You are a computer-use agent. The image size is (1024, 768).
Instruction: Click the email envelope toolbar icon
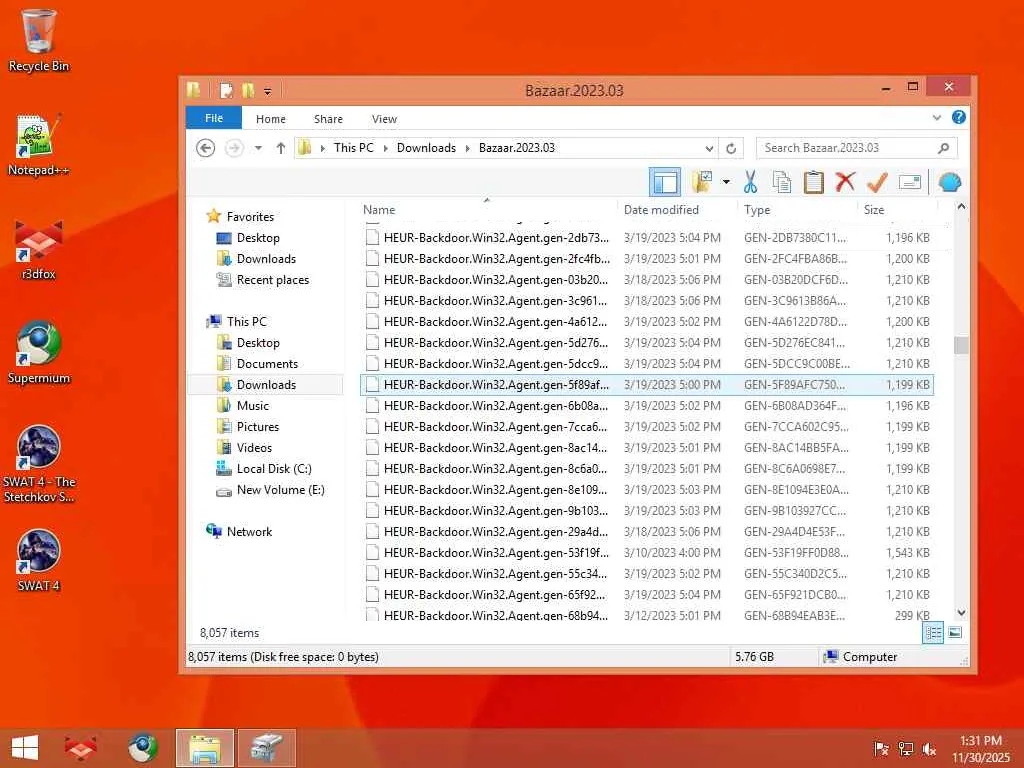pos(910,182)
